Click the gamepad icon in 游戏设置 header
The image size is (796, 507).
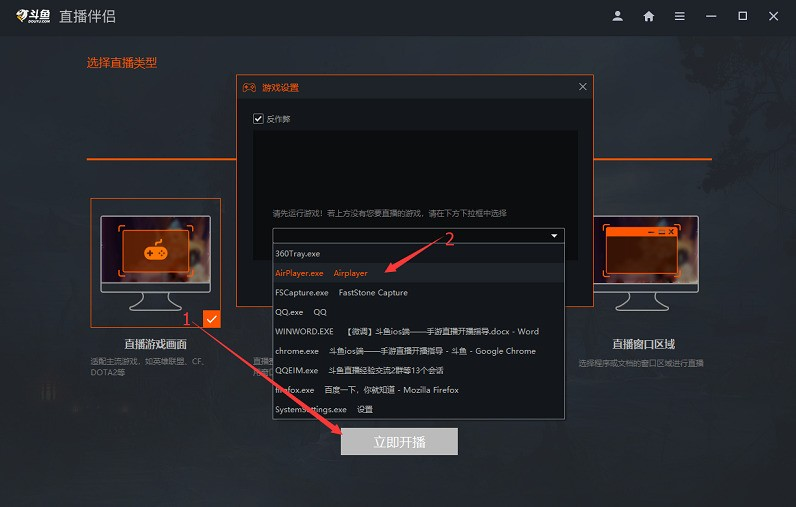249,88
